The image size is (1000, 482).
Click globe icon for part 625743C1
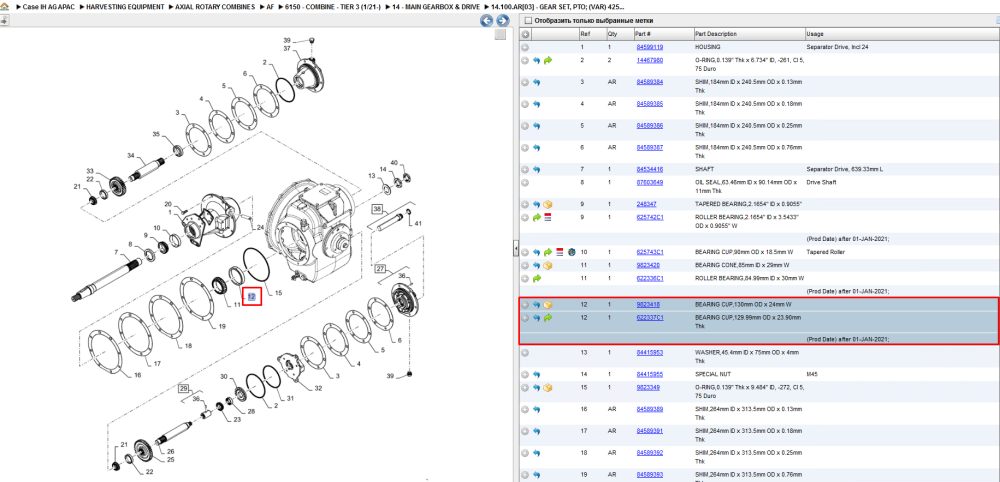point(571,252)
